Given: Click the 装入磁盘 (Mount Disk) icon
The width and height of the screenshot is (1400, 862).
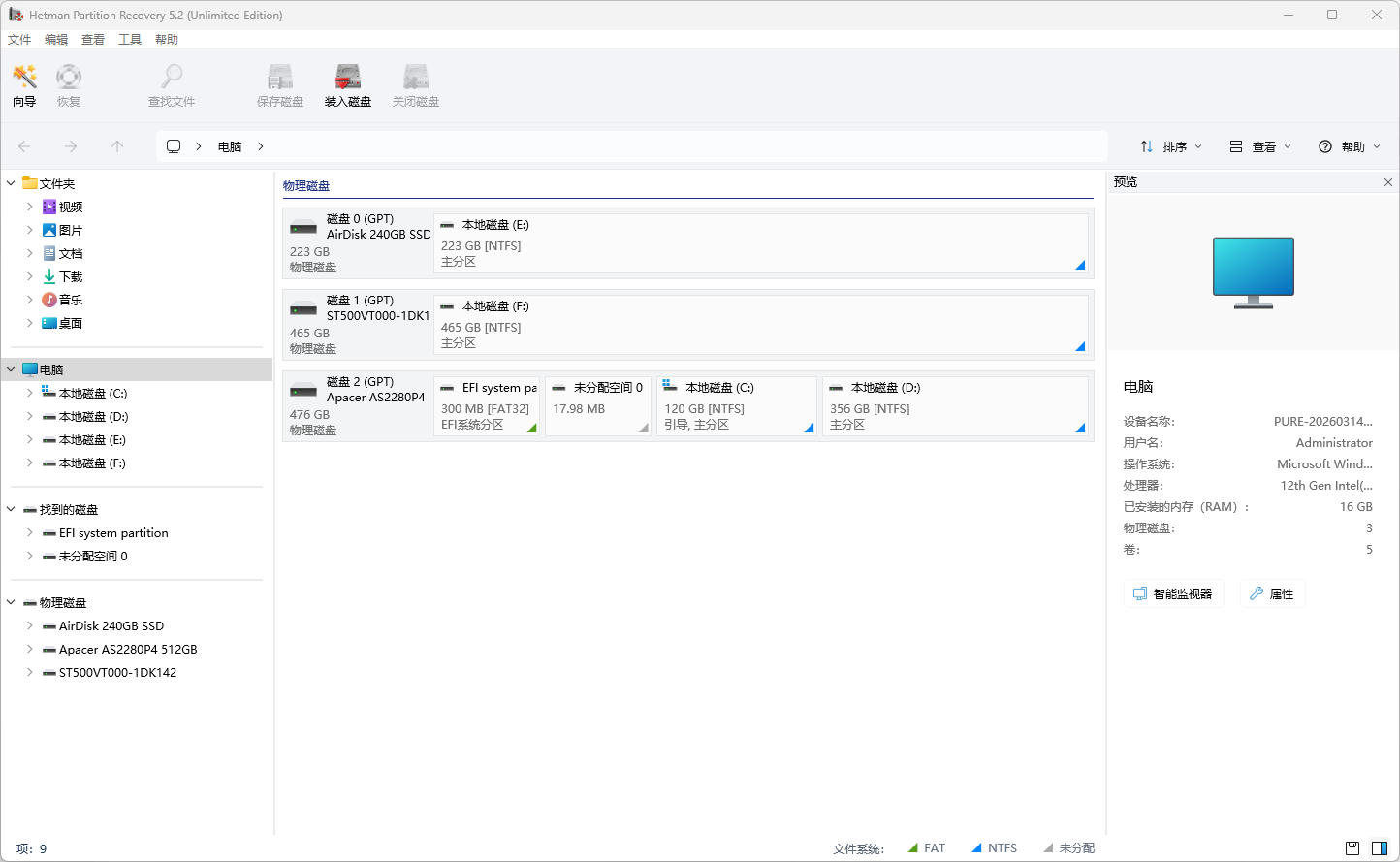Looking at the screenshot, I should (346, 84).
